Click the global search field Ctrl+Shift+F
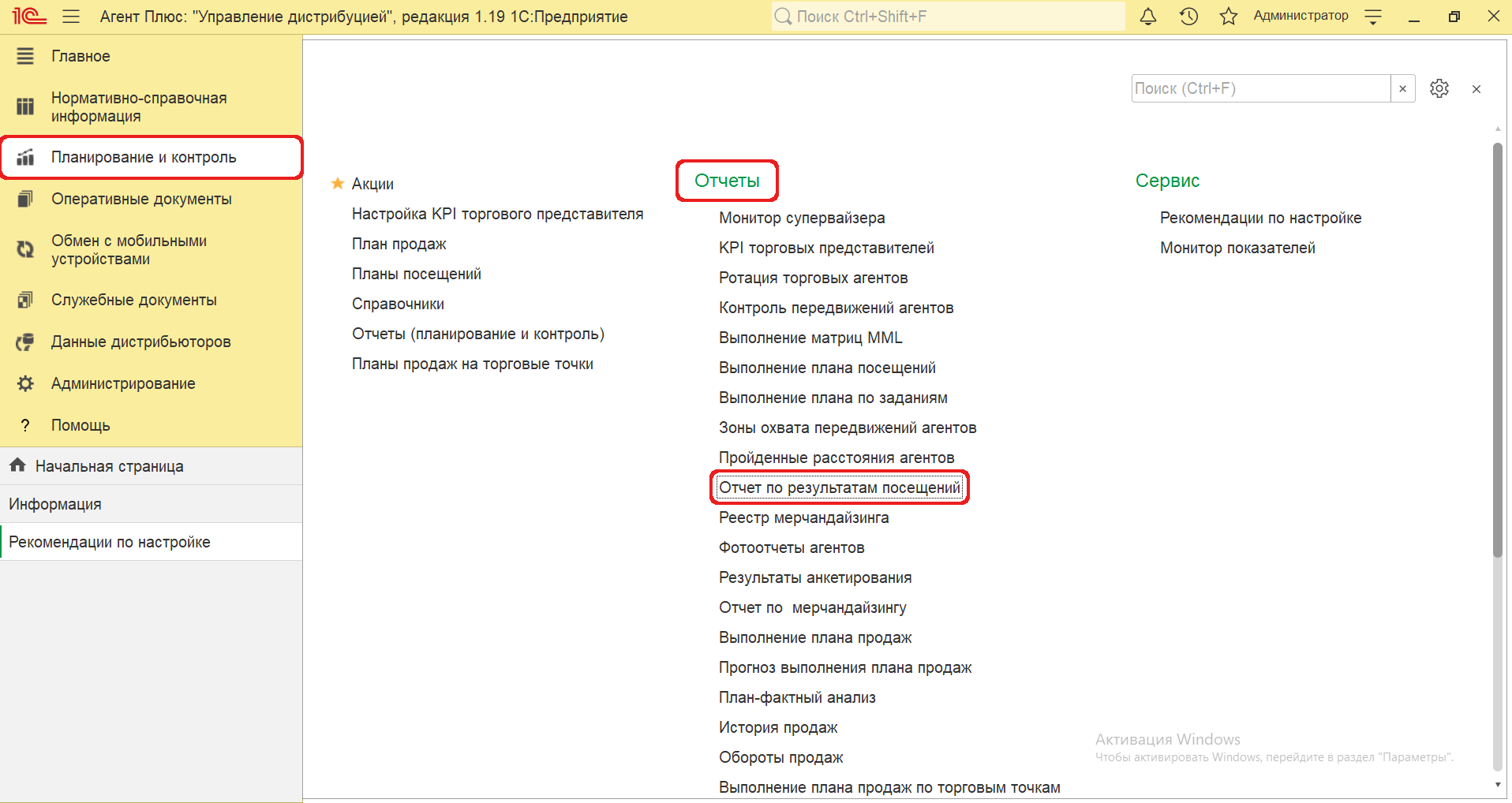Image resolution: width=1512 pixels, height=803 pixels. (x=947, y=17)
